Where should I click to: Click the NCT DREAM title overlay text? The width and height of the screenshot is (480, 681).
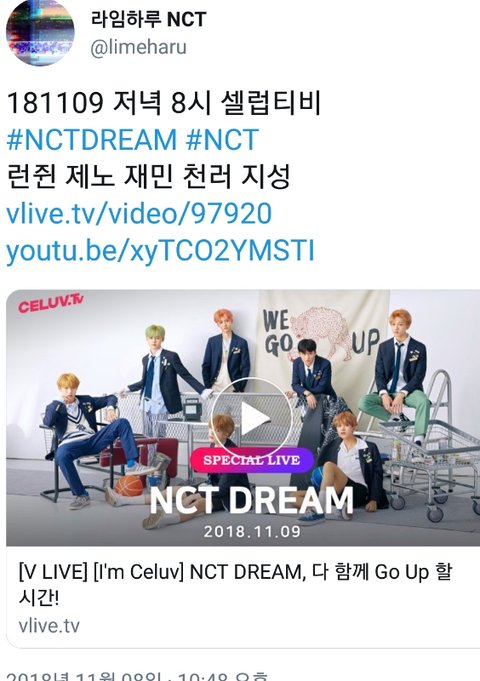tap(252, 501)
